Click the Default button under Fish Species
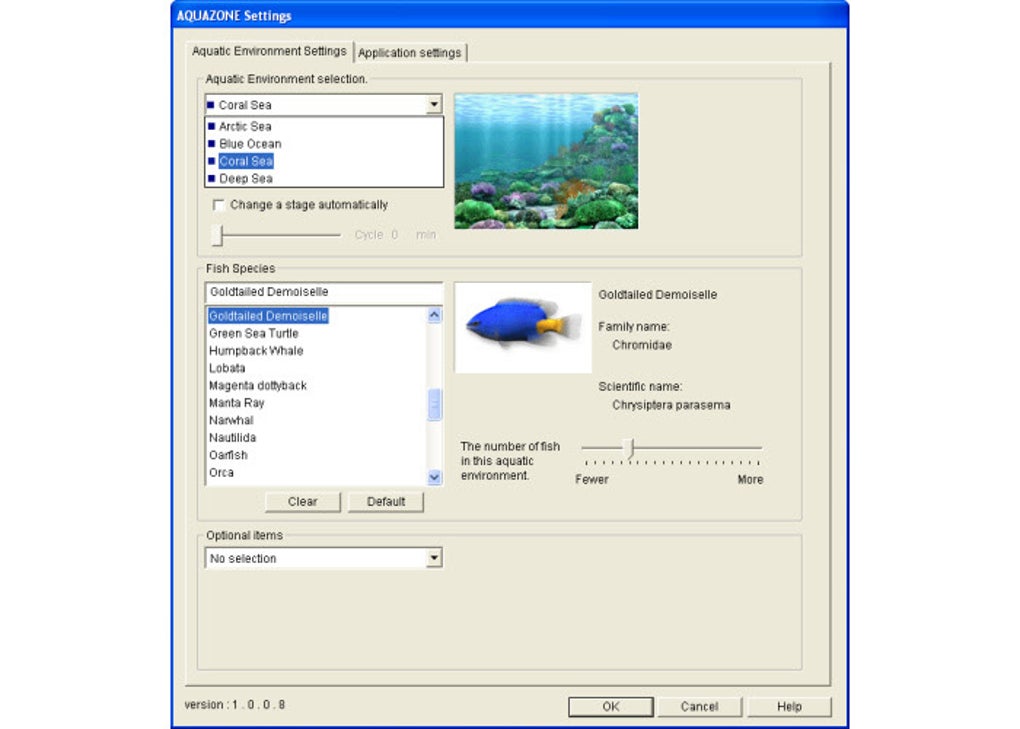The width and height of the screenshot is (1020, 729). pos(386,501)
